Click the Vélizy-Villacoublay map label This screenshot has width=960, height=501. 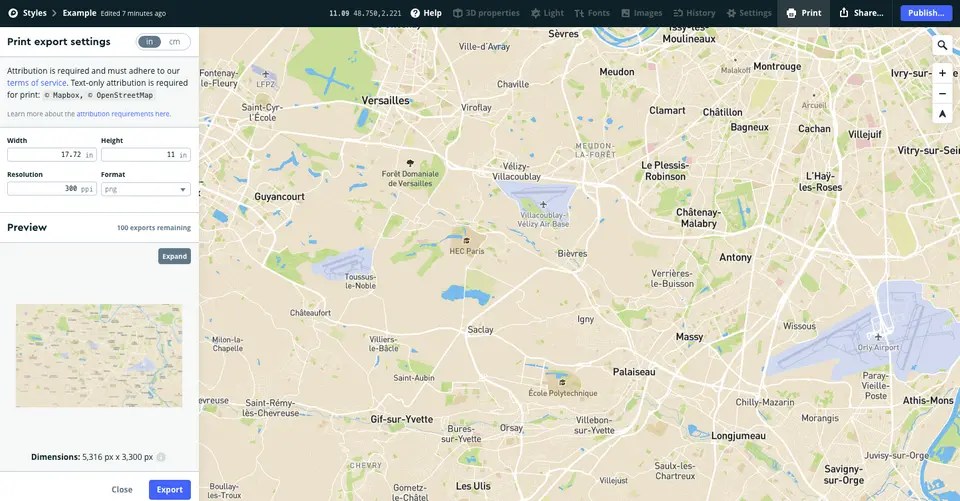pyautogui.click(x=516, y=171)
